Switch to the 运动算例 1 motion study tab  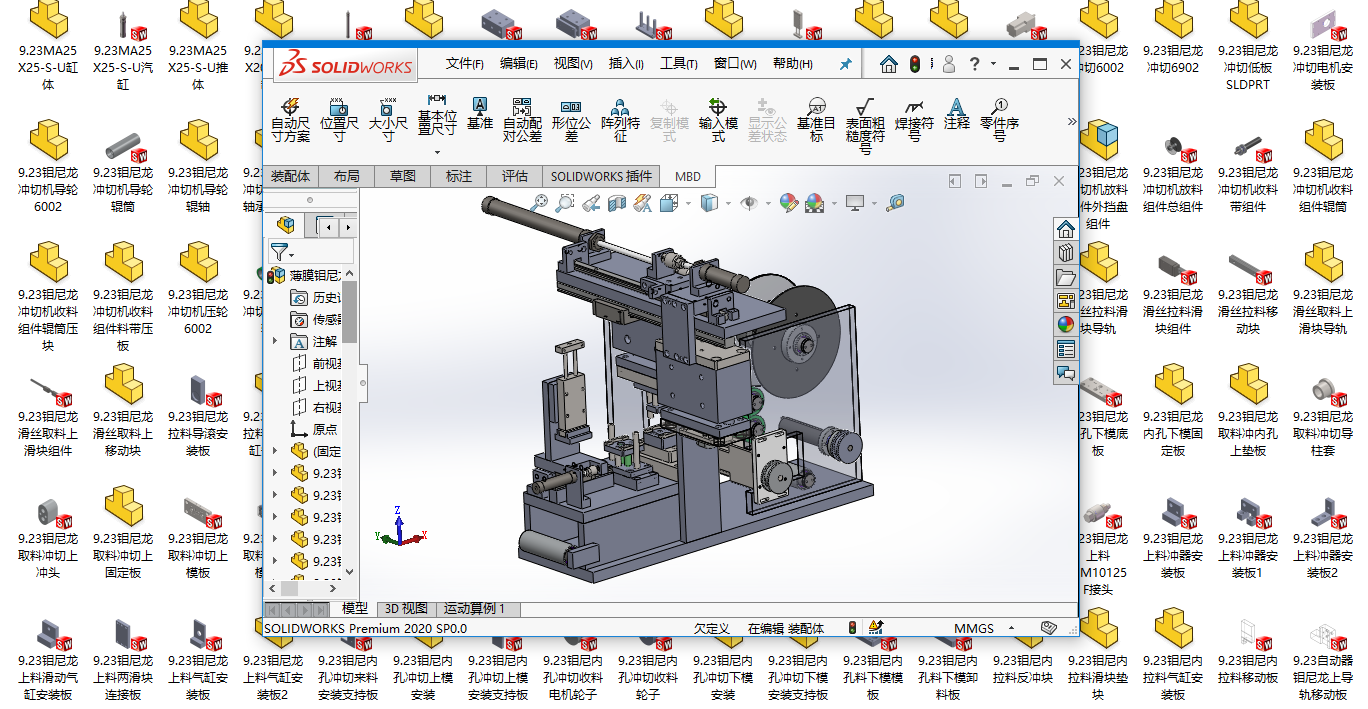click(x=474, y=608)
